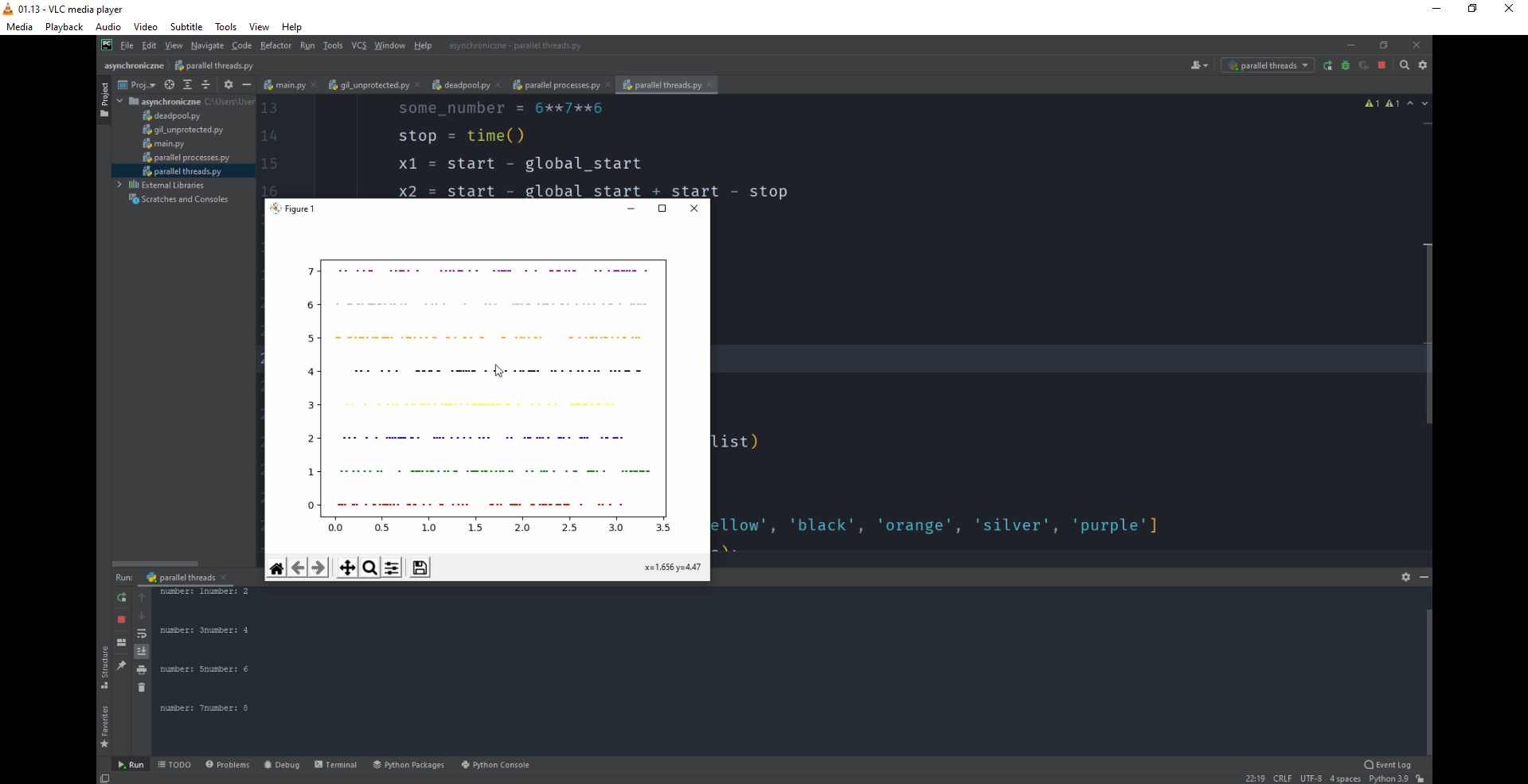
Task: Toggle soft-wrap in the Run console
Action: 142,634
